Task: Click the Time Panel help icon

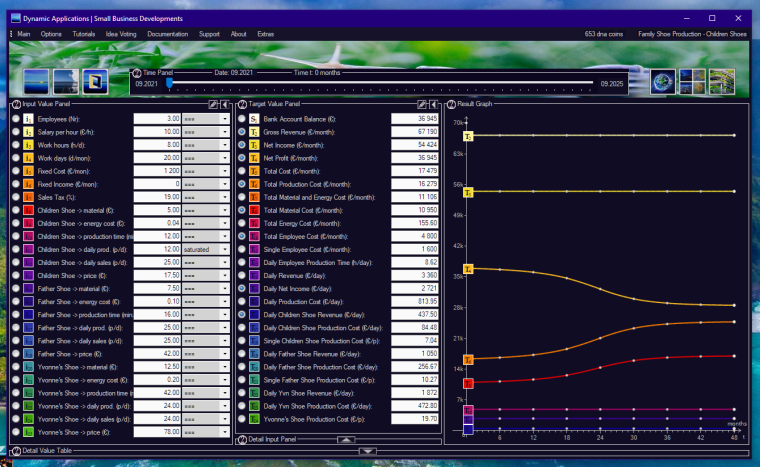Action: (x=137, y=74)
